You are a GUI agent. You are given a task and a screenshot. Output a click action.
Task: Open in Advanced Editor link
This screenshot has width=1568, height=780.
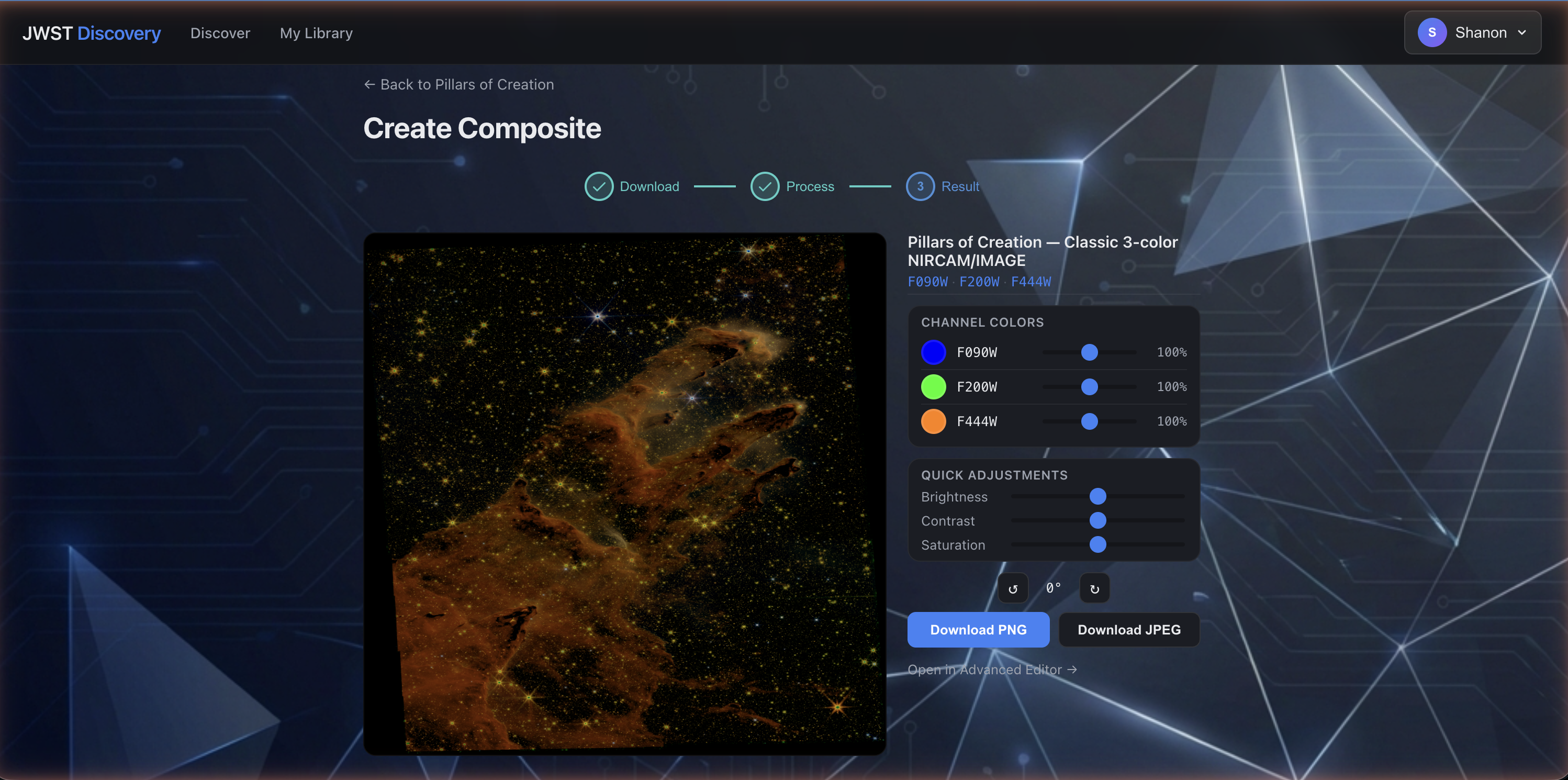pos(992,669)
